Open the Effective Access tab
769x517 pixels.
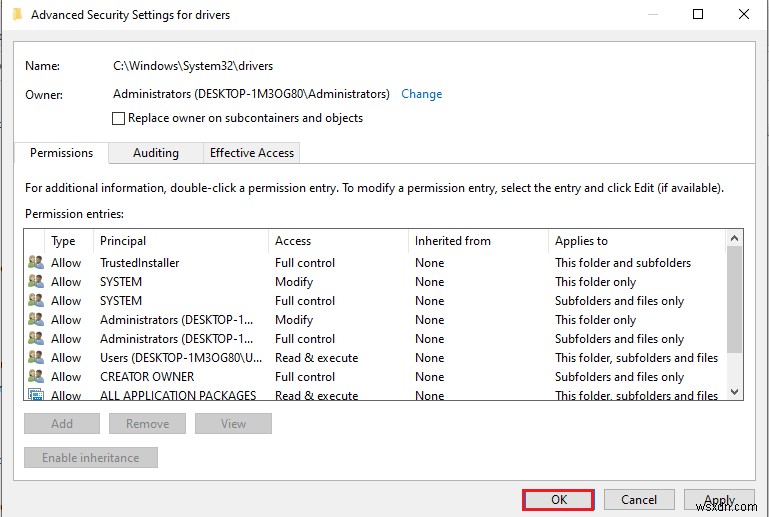252,153
